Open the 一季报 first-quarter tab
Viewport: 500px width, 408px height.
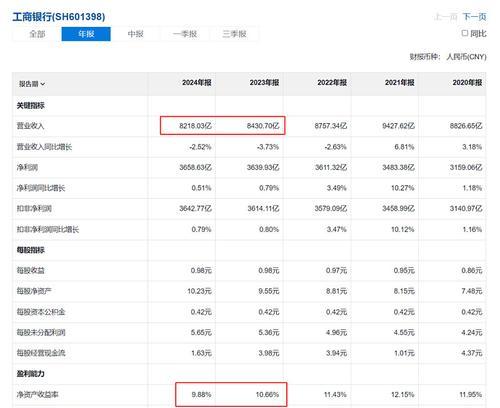(185, 34)
